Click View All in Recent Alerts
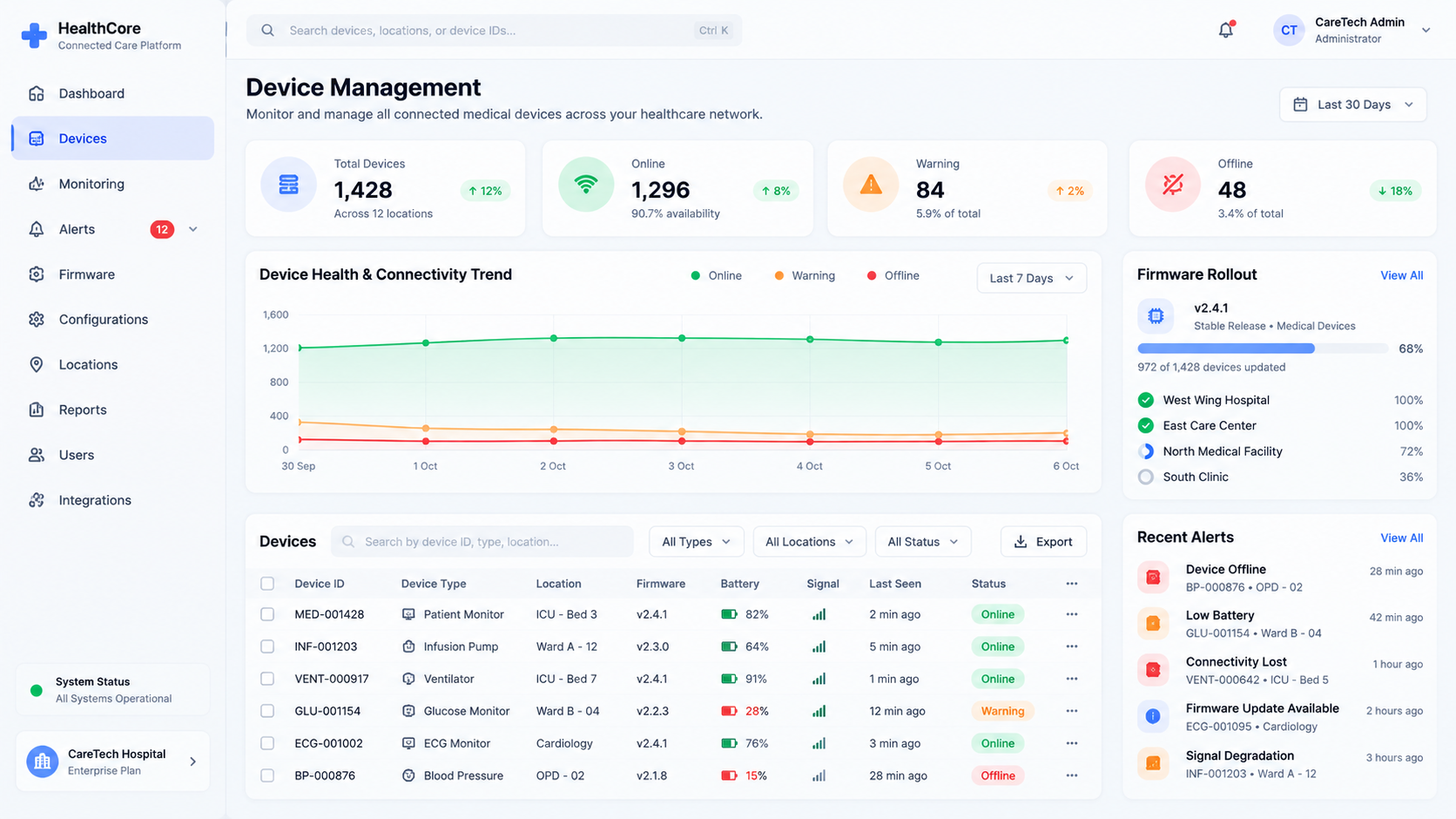Screen dimensions: 1456x819 1401,538
